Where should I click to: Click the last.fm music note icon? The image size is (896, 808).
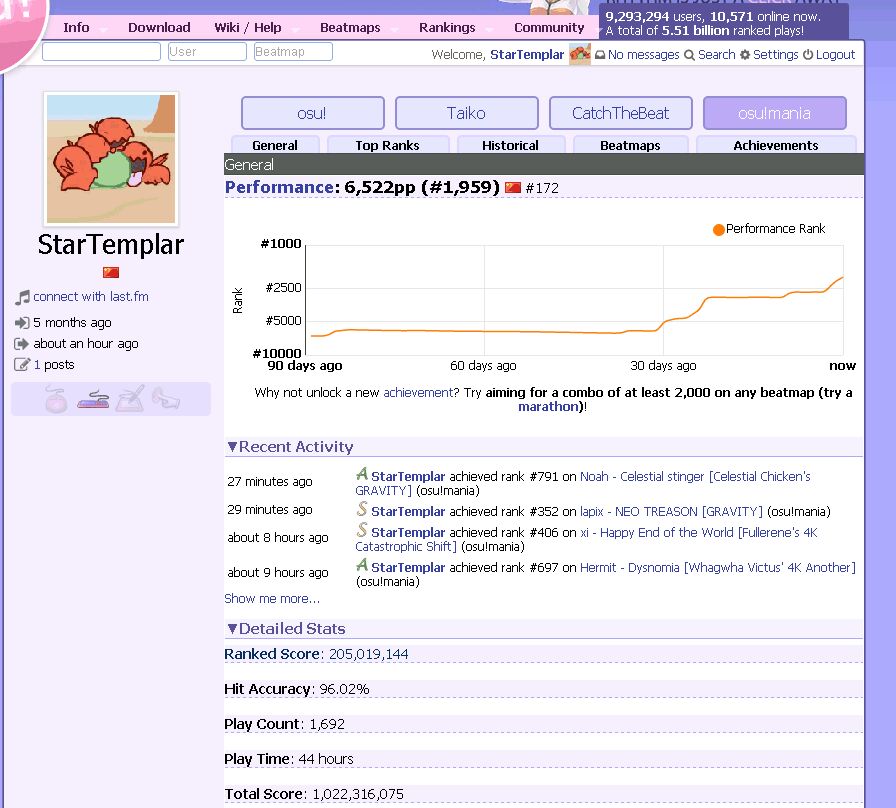22,297
